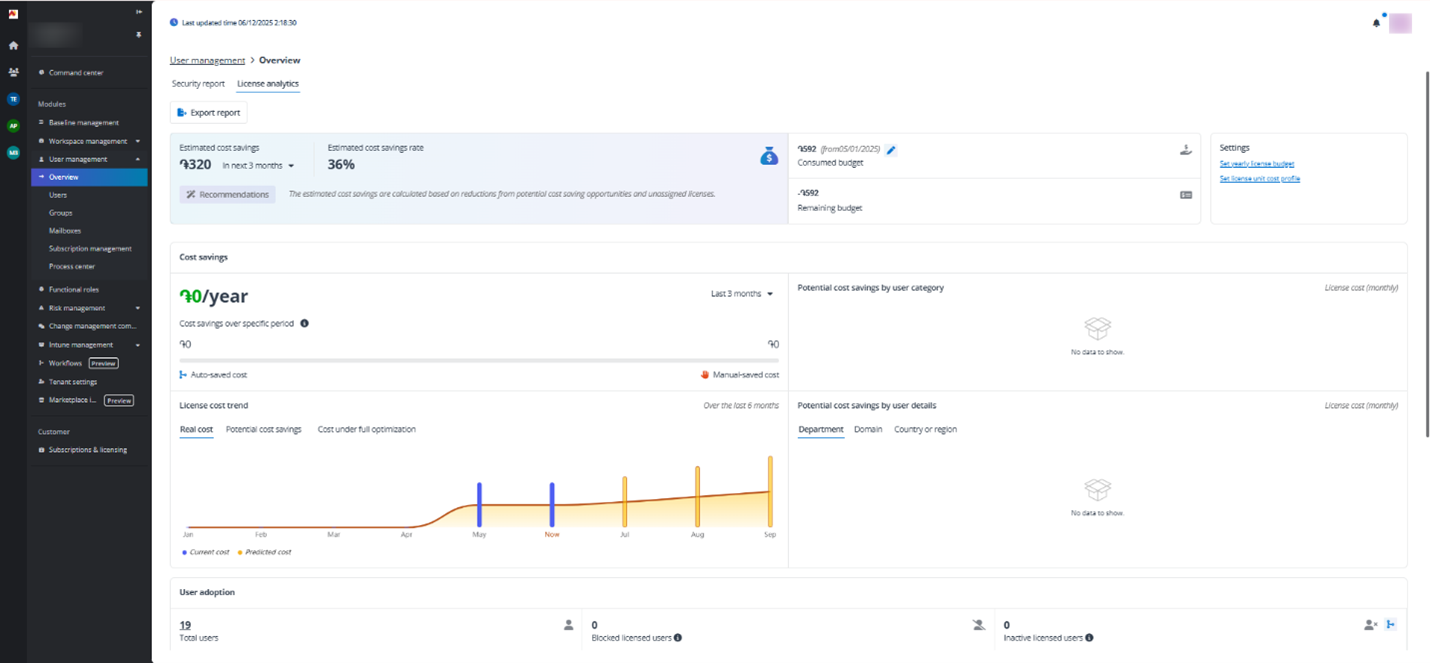Screen dimensions: 1430x663
Task: Open the home icon in the left rail
Action: coord(13,46)
